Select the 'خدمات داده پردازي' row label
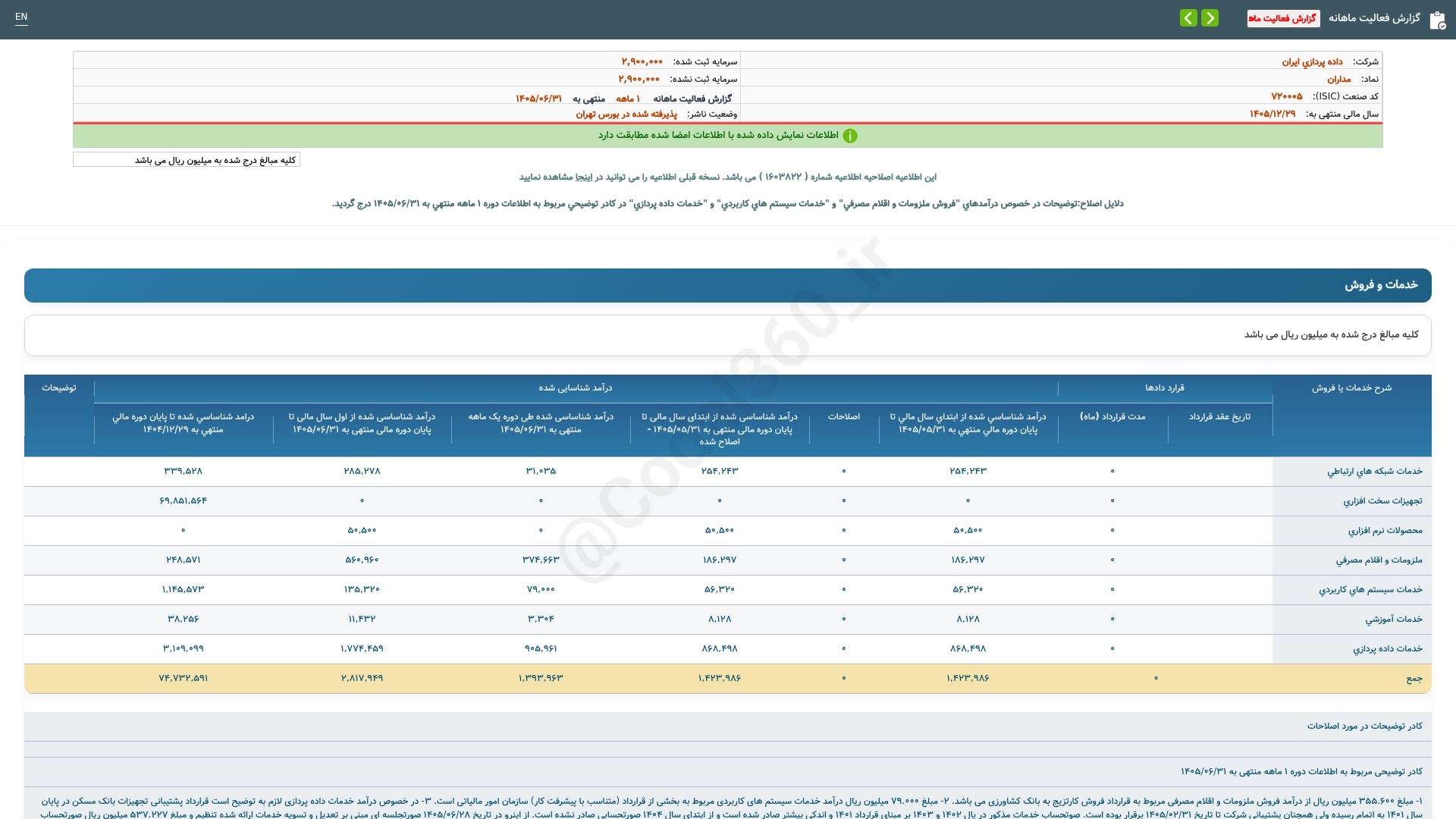The width and height of the screenshot is (1456, 819). (1388, 649)
